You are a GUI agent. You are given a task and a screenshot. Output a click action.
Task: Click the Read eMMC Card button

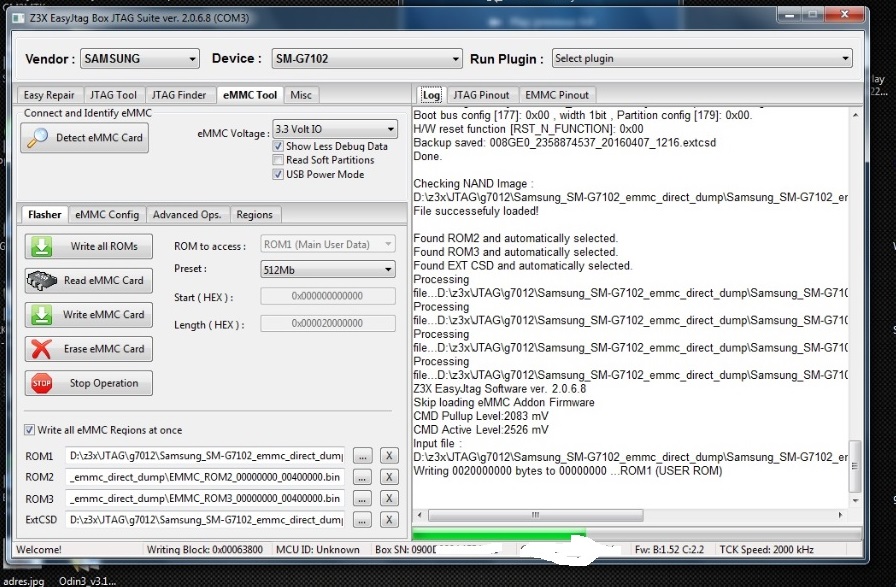tap(89, 281)
